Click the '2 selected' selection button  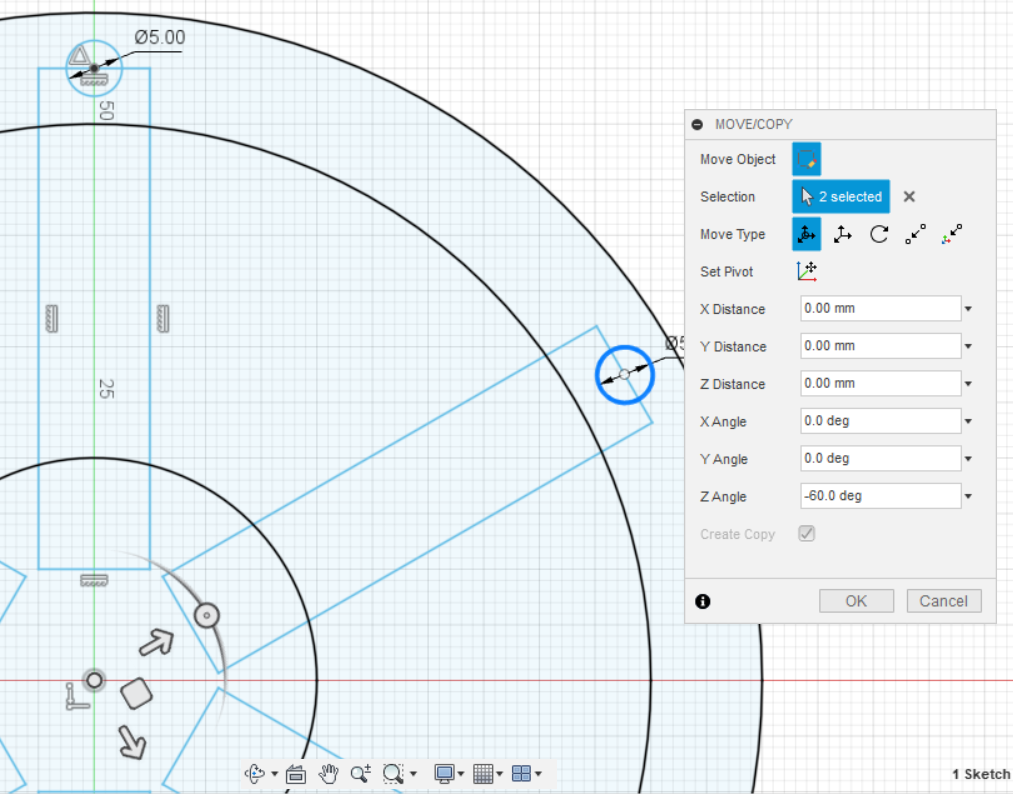tap(841, 196)
